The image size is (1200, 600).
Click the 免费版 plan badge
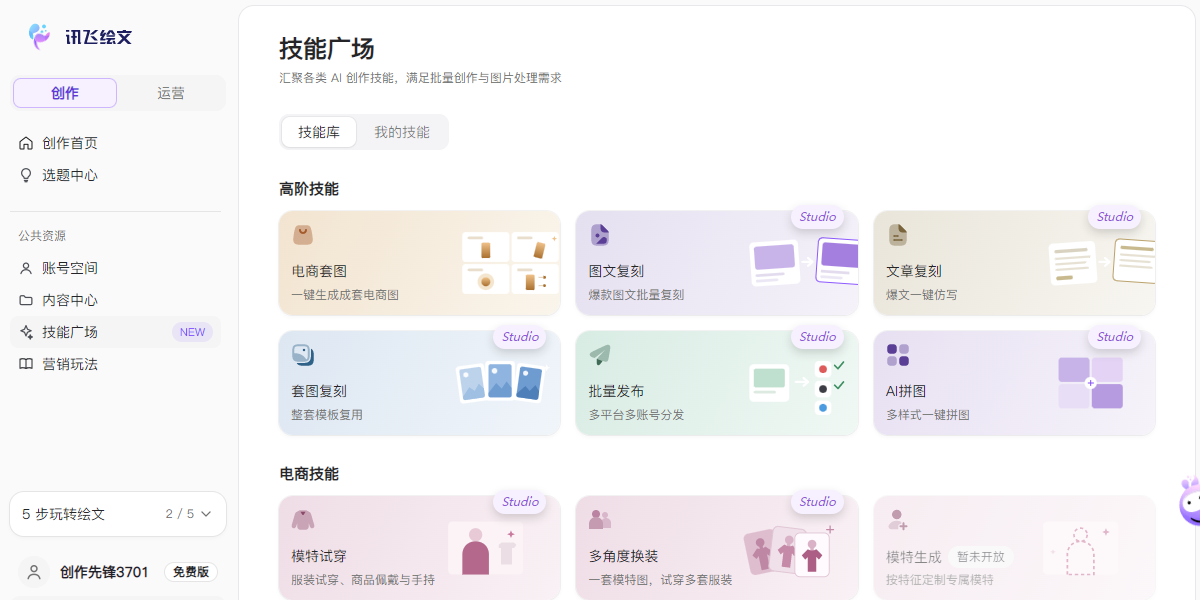pos(191,572)
